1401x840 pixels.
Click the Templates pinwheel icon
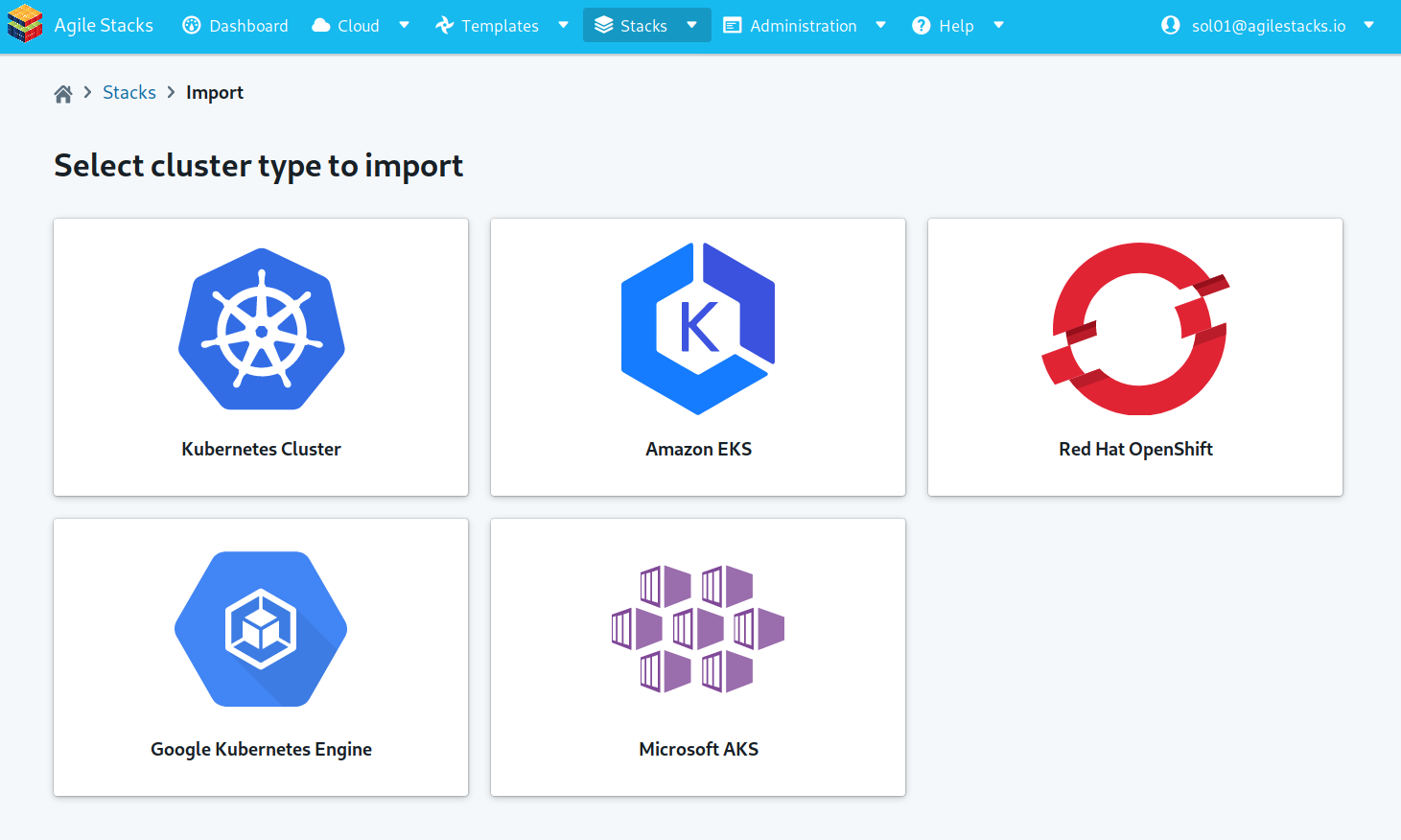445,26
